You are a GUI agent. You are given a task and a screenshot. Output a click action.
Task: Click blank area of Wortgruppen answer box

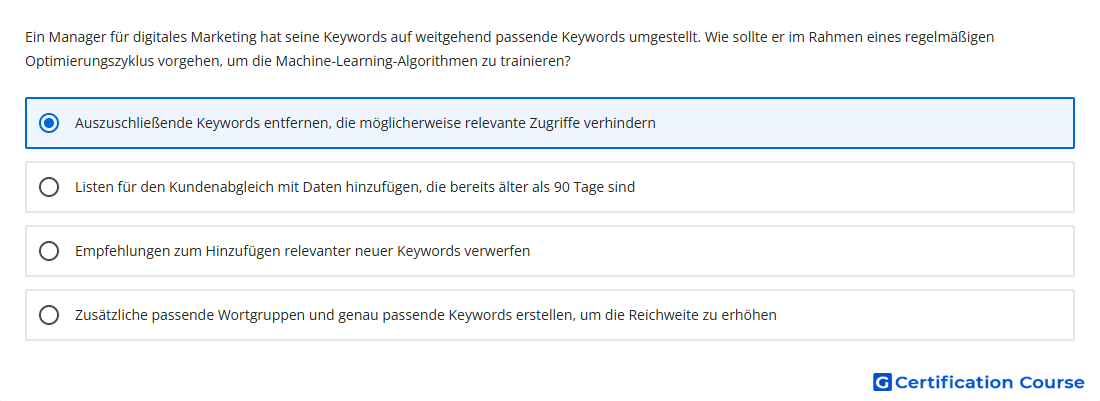926,315
